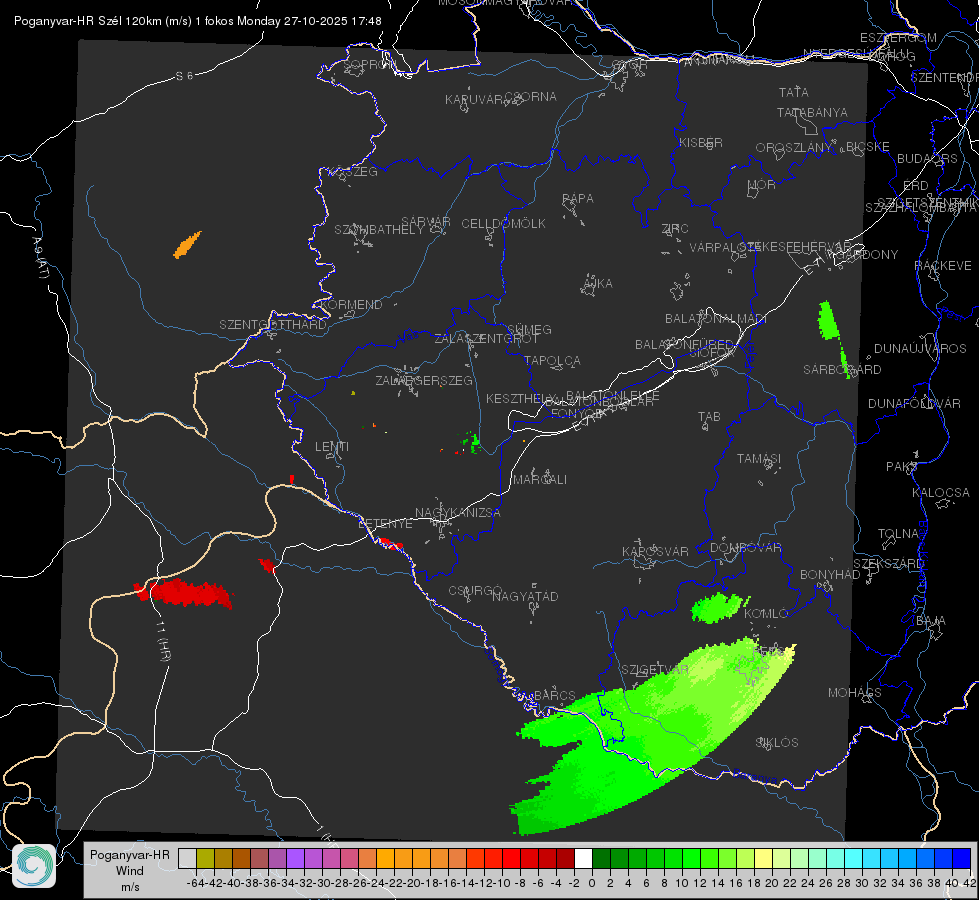The image size is (979, 900).
Task: Click the CSORNA city label
Action: click(531, 97)
